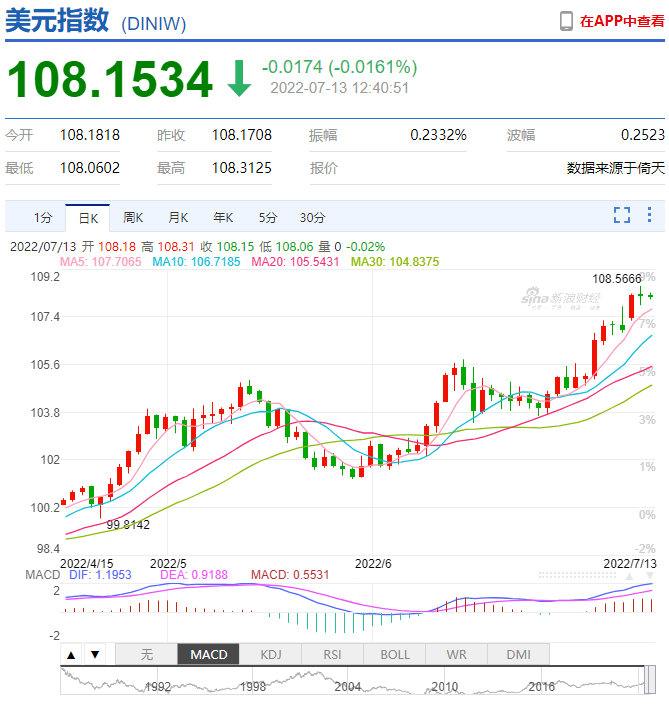The image size is (669, 705).
Task: Select the 月K monthly chart tab
Action: pyautogui.click(x=178, y=217)
